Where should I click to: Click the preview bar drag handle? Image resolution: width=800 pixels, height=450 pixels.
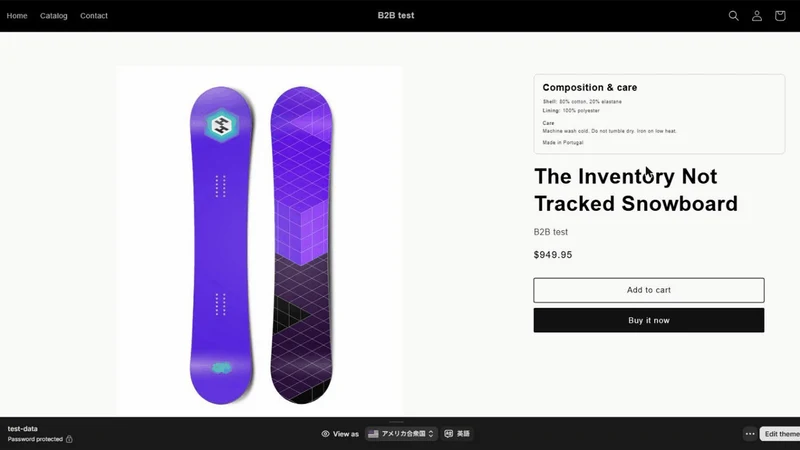click(x=396, y=422)
